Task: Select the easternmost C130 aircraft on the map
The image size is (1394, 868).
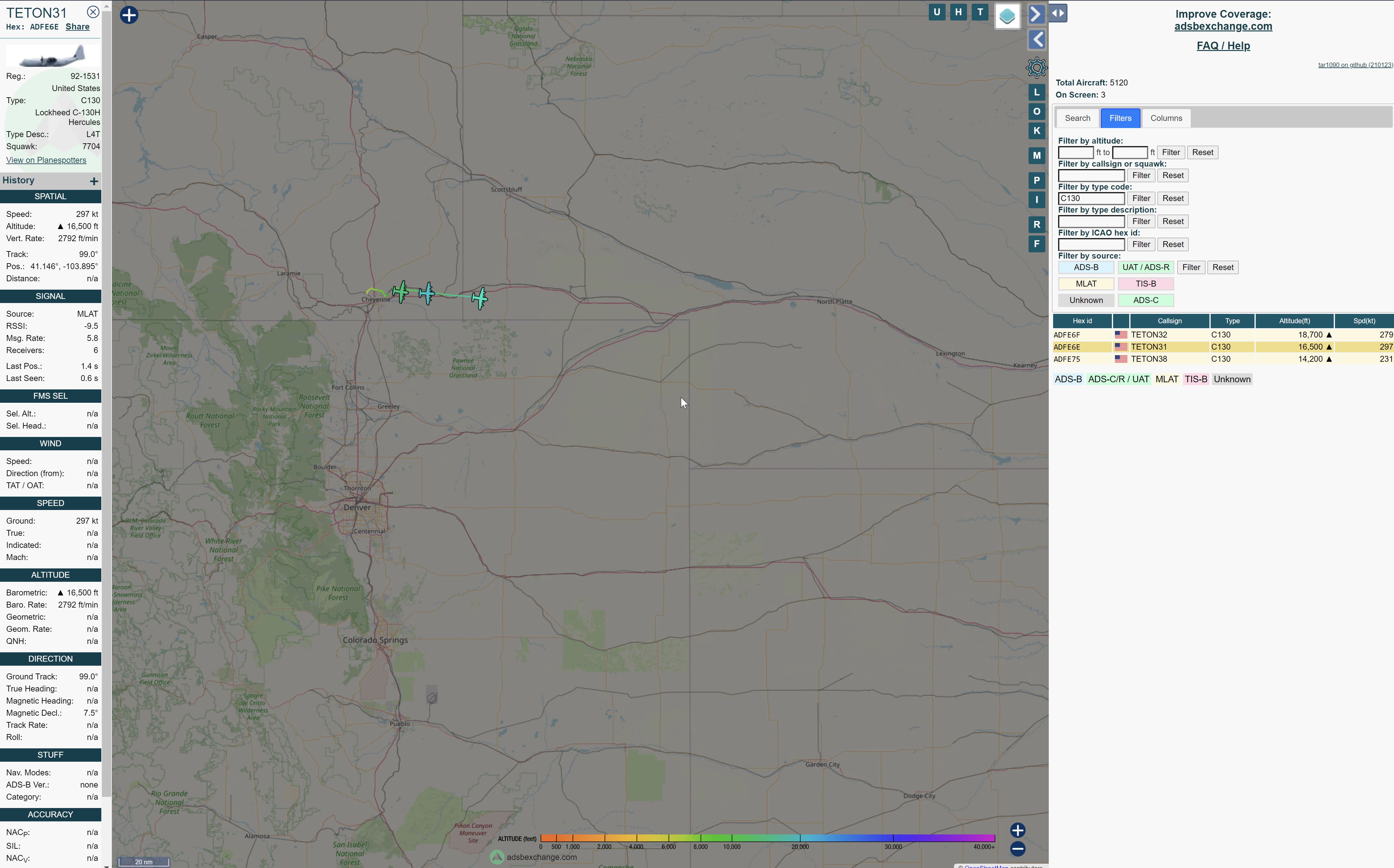Action: point(480,298)
